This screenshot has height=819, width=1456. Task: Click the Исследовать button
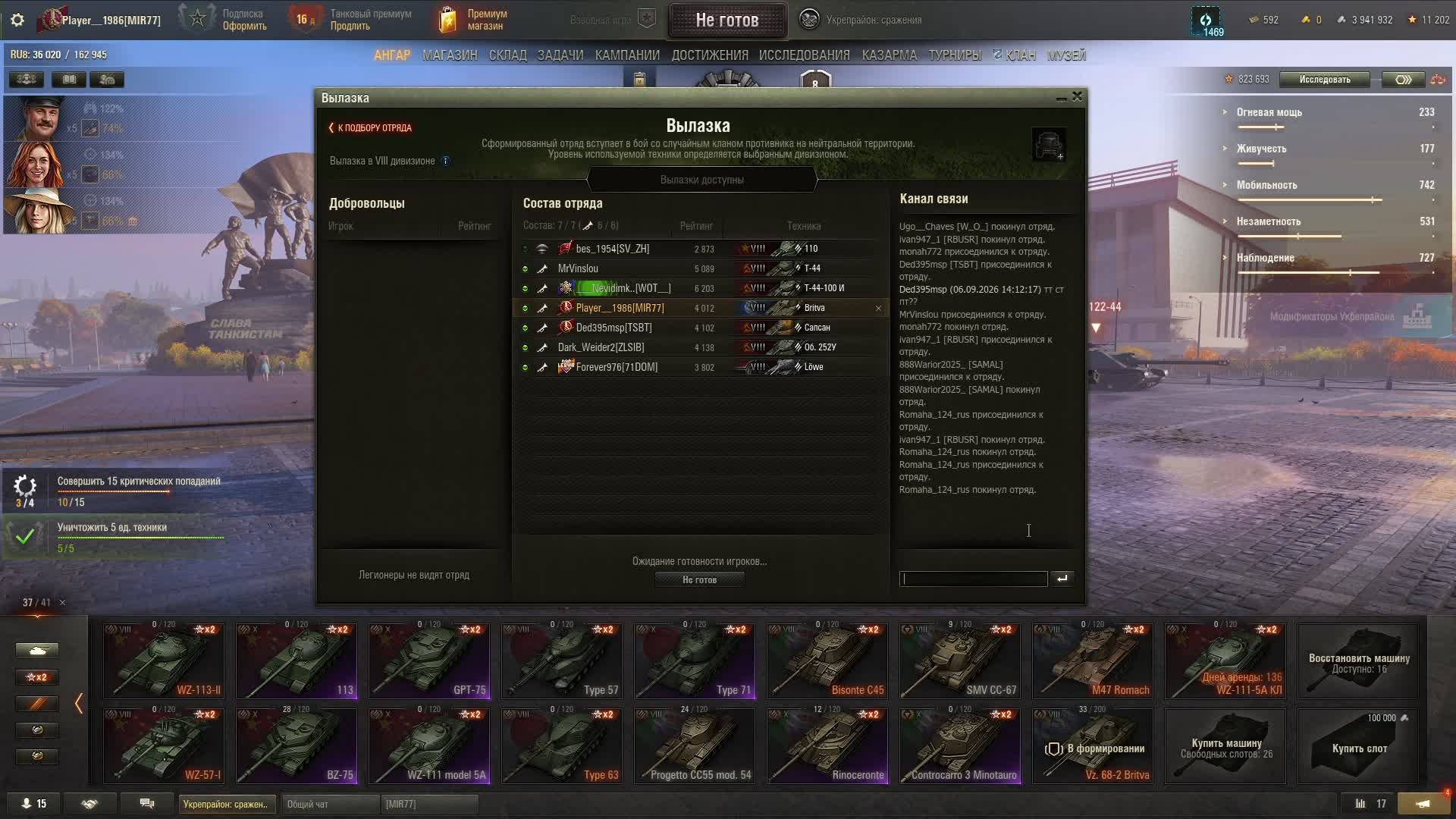[1325, 80]
